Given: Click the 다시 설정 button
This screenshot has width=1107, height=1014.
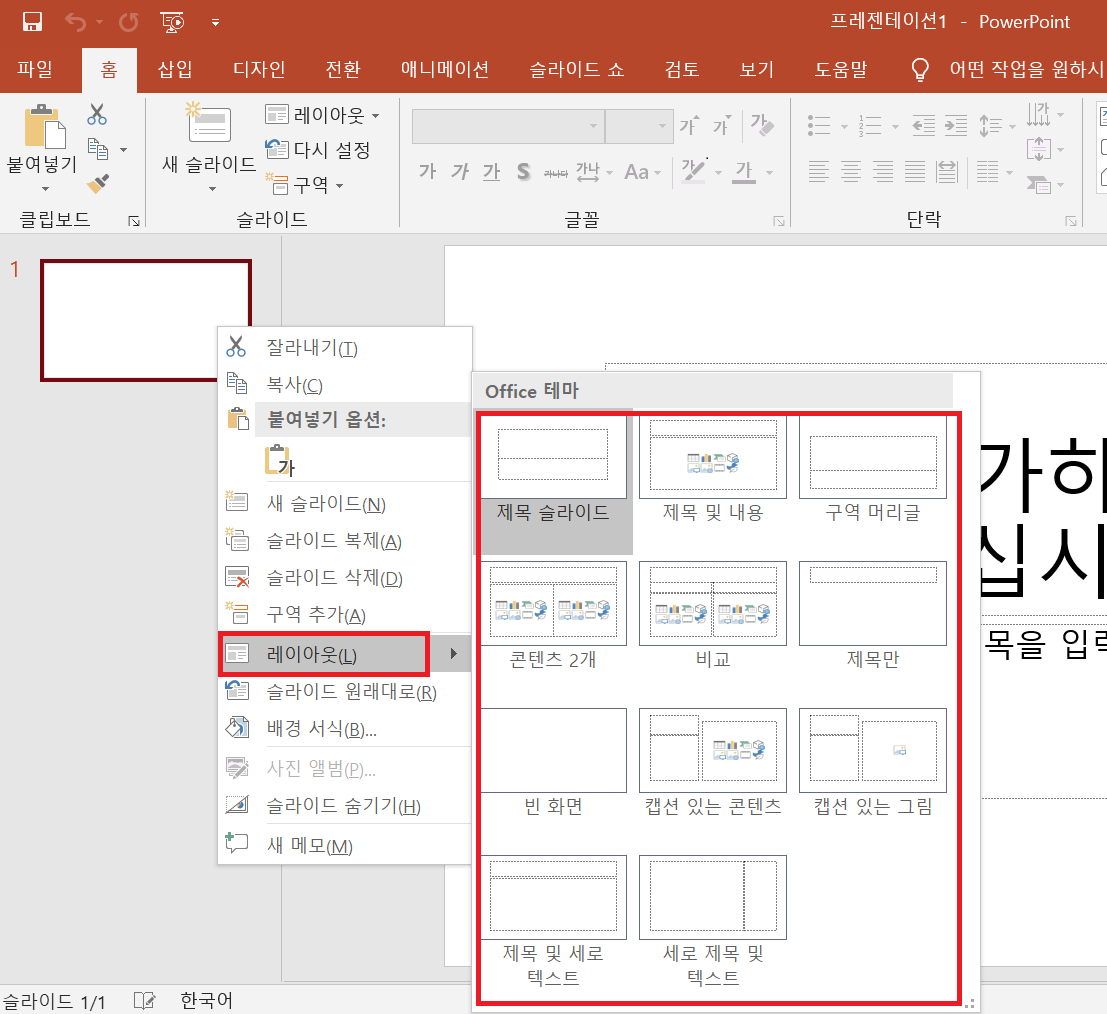Looking at the screenshot, I should click(x=318, y=150).
